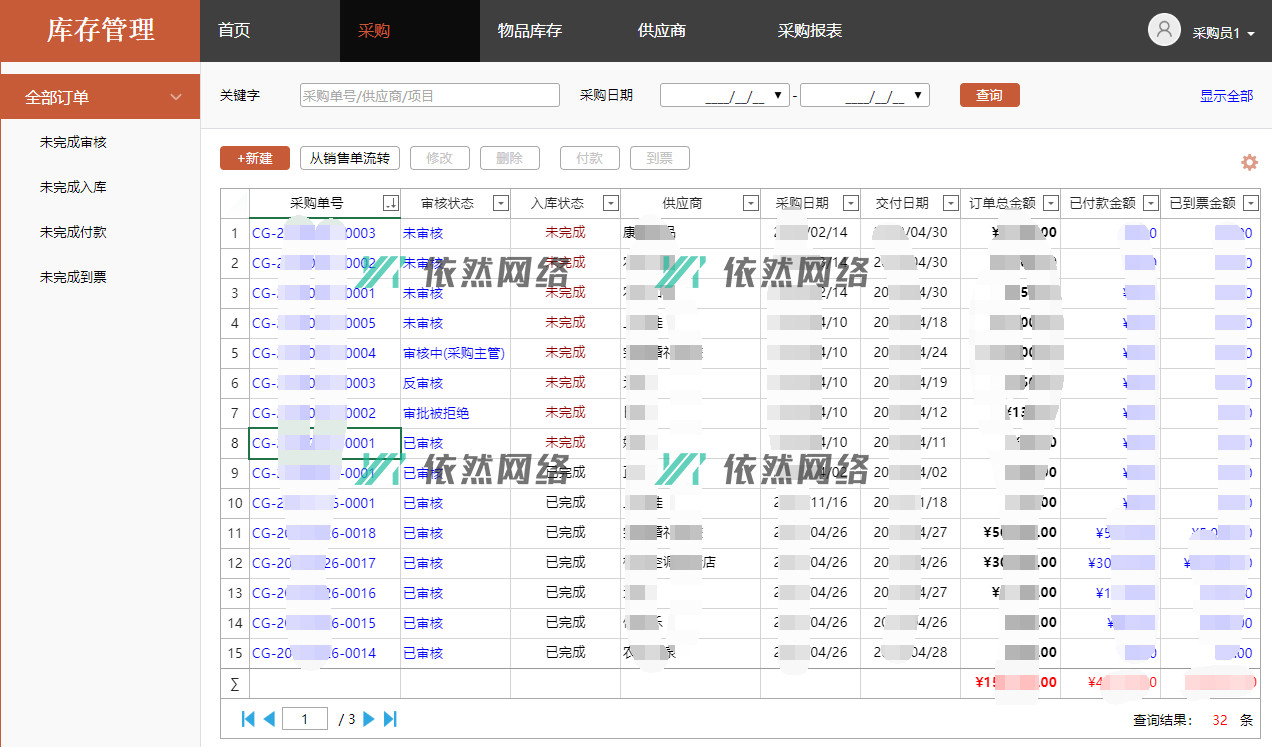Open start date picker dropdown for 采购日期
1272x747 pixels.
point(779,95)
